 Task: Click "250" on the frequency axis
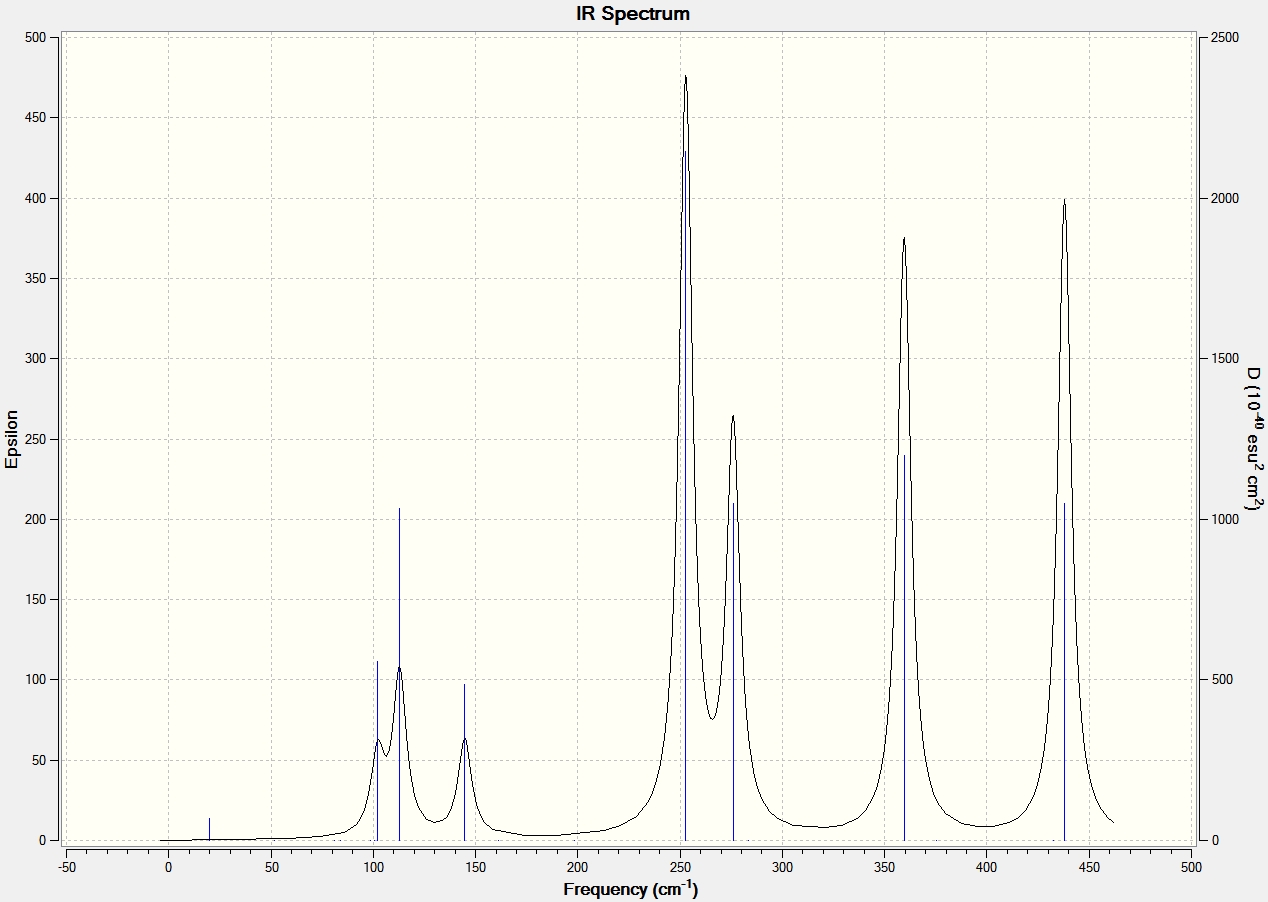680,866
